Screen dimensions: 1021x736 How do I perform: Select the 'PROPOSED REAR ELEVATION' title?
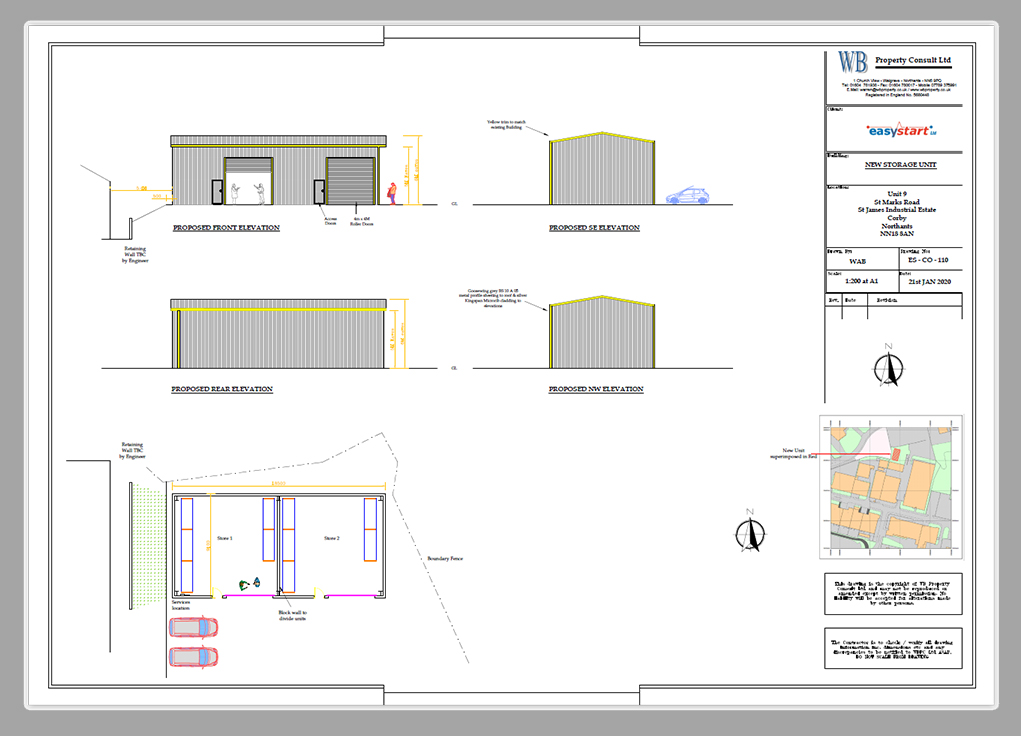tap(222, 389)
